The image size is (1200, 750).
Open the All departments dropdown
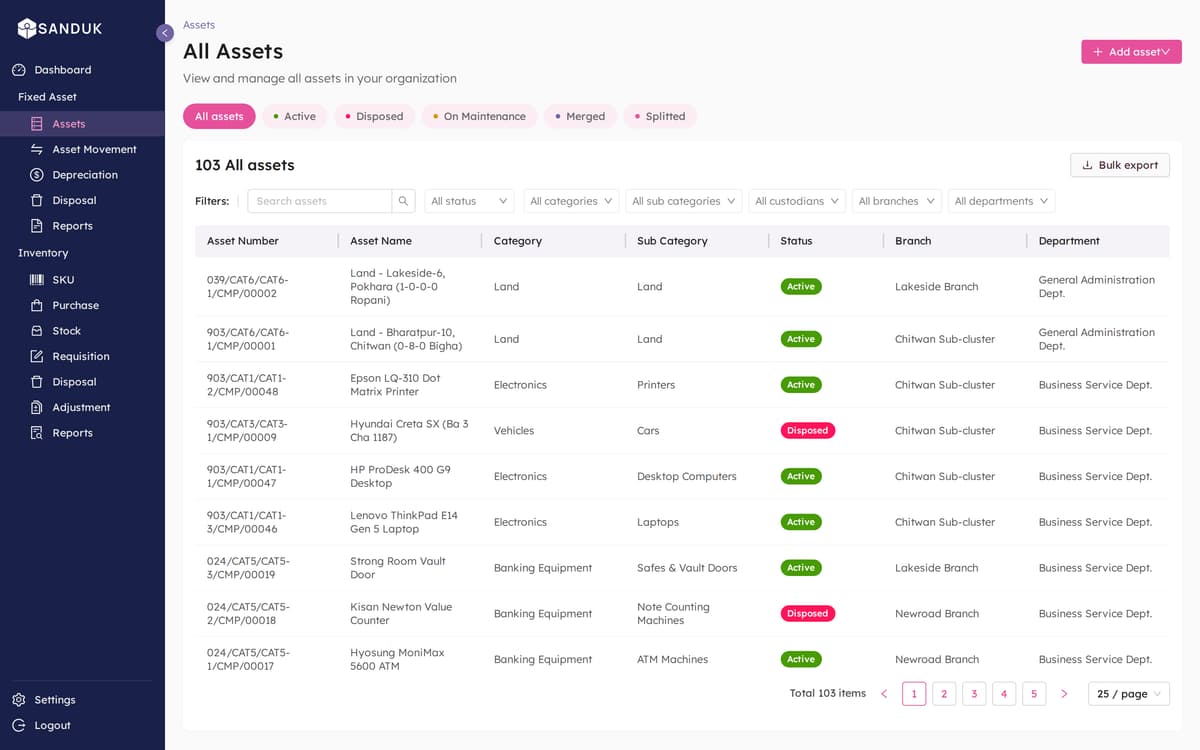(1001, 201)
